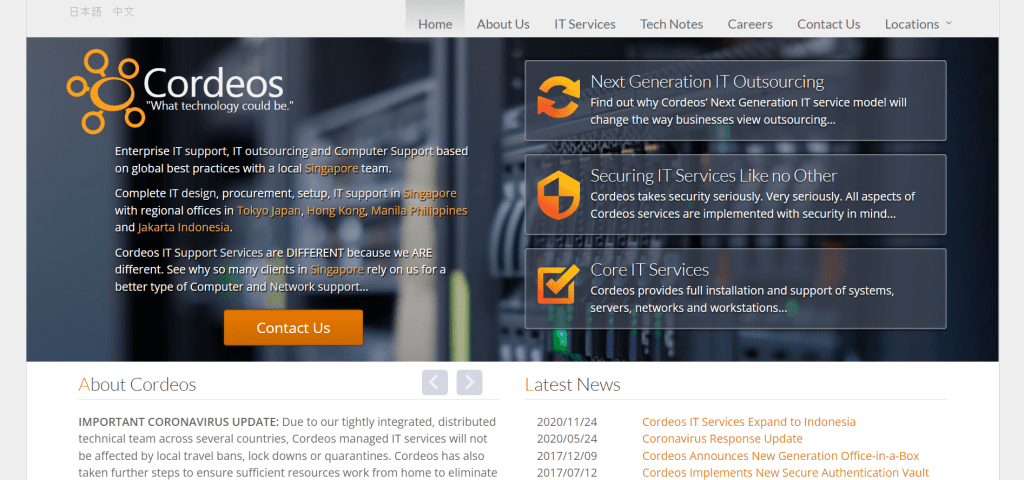Open the Core IT Services heading
The image size is (1024, 480).
click(x=650, y=270)
